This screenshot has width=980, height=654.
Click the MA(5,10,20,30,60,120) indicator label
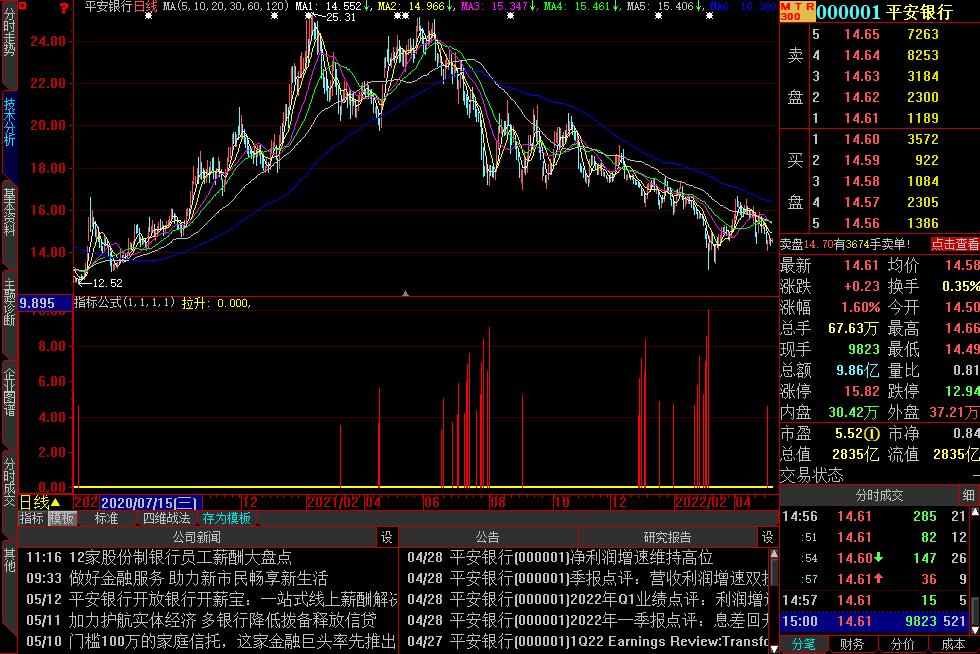point(226,6)
